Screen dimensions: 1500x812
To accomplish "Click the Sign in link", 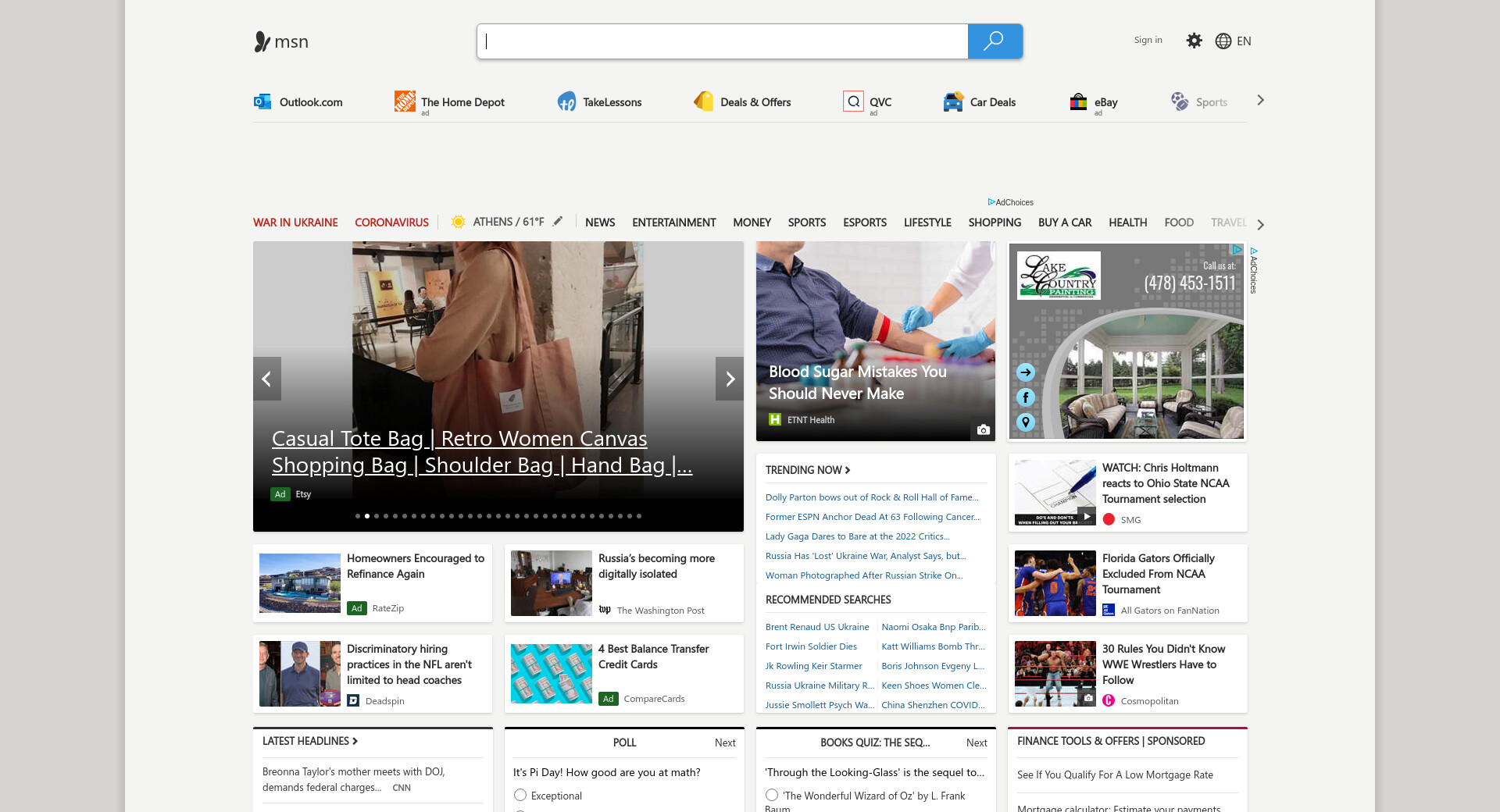I will 1148,40.
